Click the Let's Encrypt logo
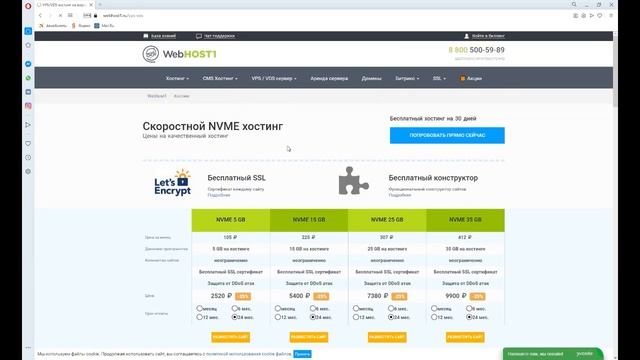This screenshot has width=640, height=360. pos(173,183)
